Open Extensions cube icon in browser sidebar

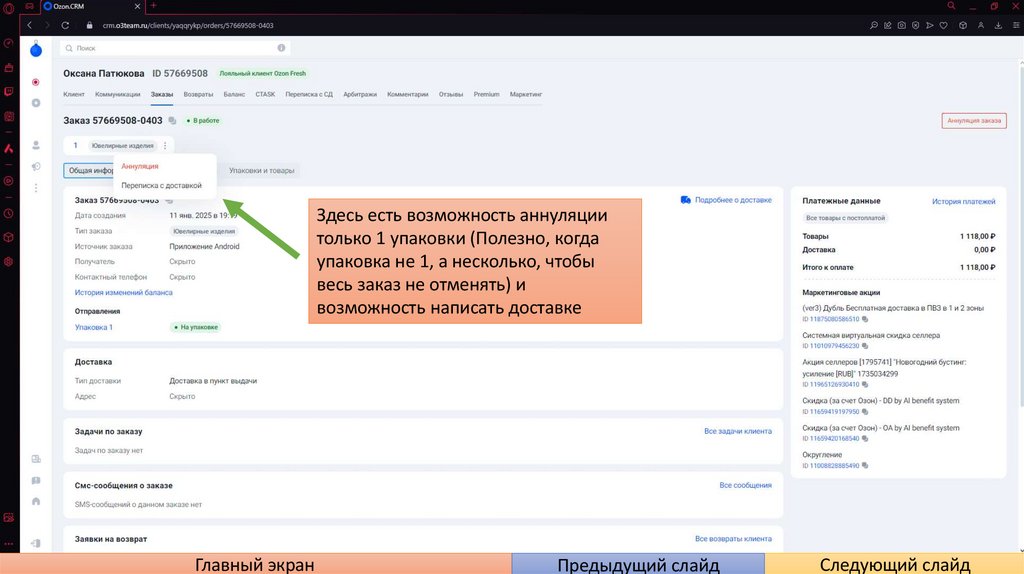point(8,237)
